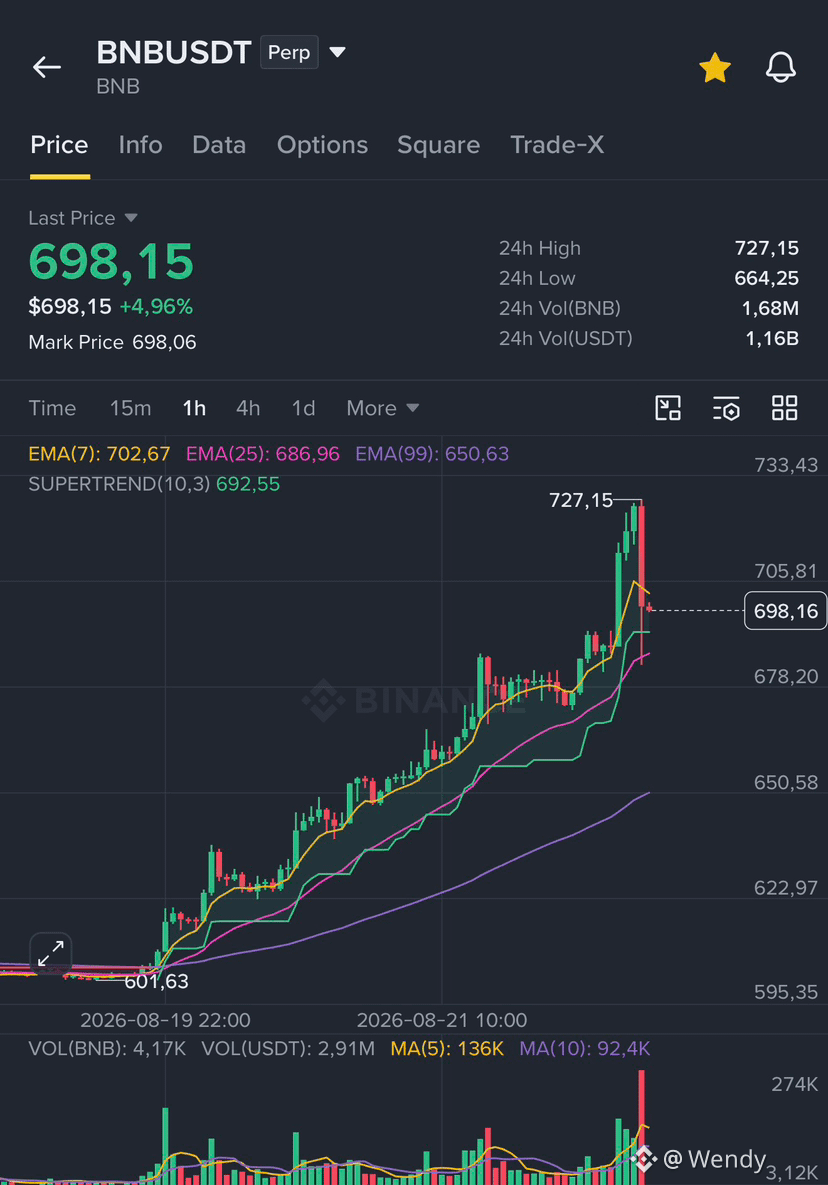Open the Square tab
This screenshot has width=828, height=1185.
click(439, 144)
